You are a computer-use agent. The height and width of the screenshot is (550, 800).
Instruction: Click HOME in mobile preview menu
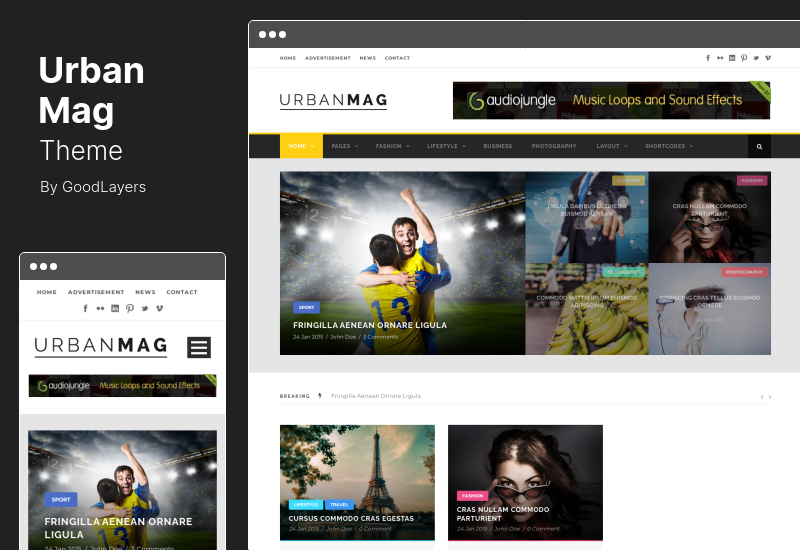[46, 292]
